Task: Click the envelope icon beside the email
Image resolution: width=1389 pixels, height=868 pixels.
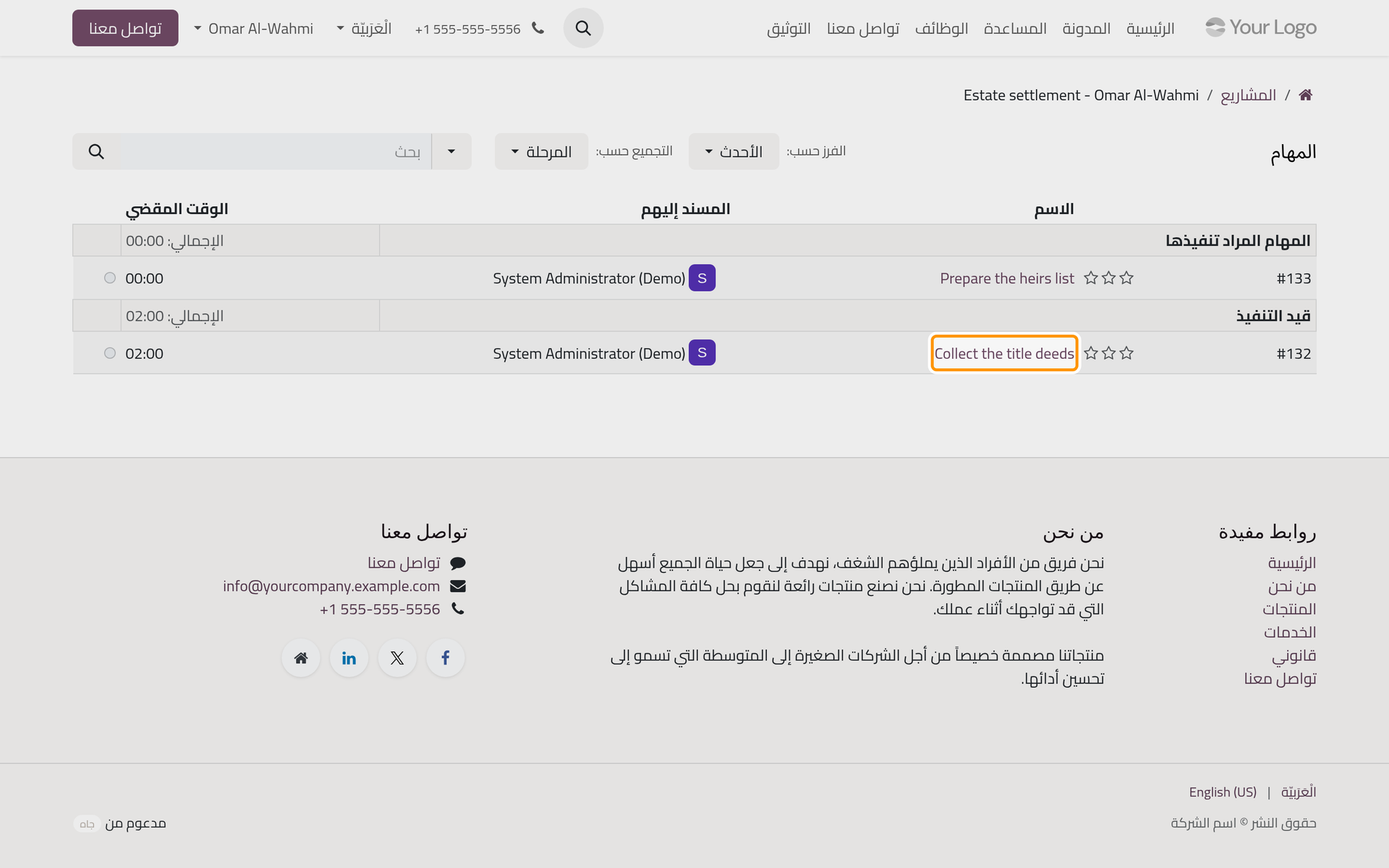Action: [458, 586]
